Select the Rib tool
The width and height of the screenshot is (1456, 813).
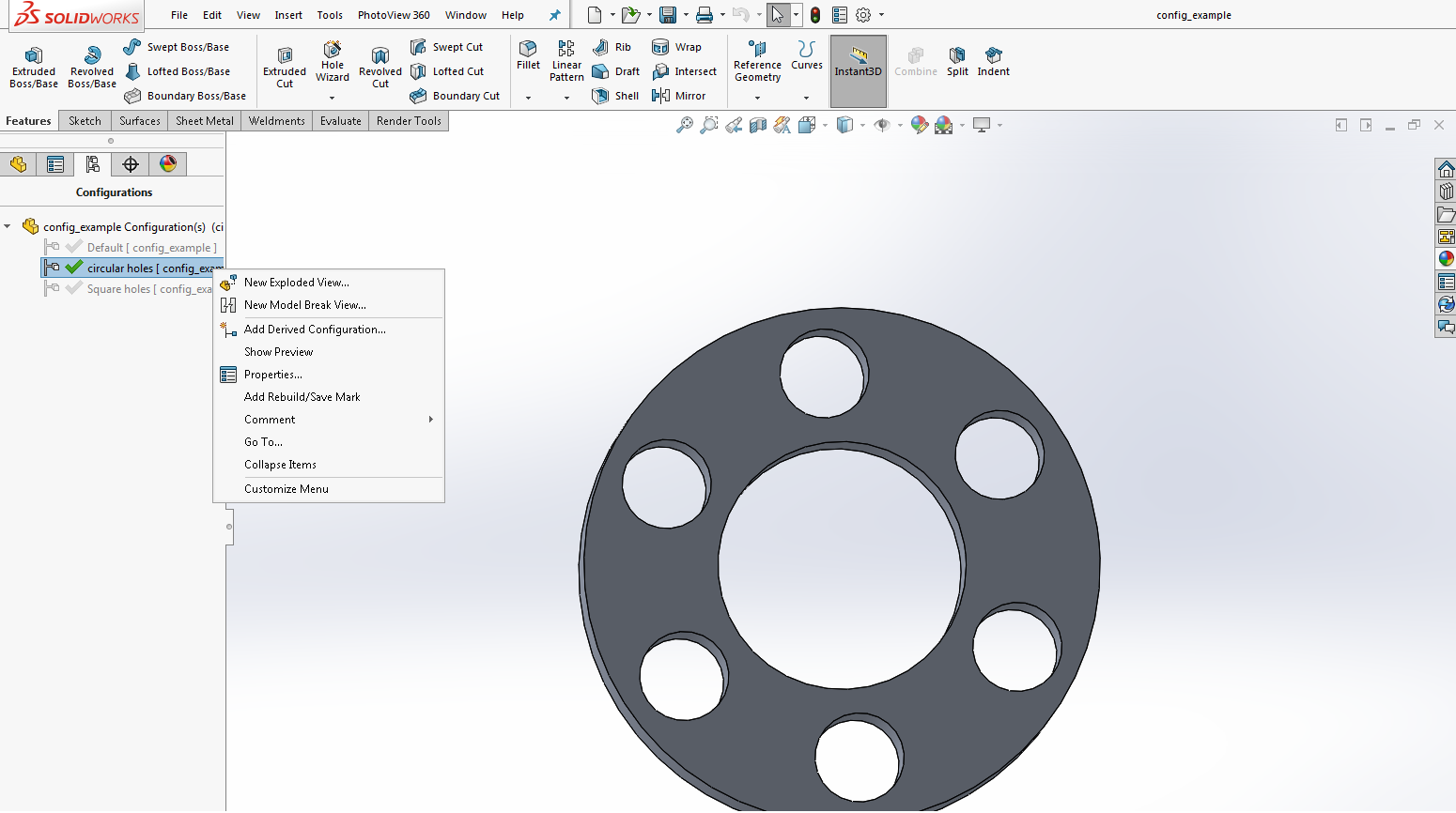point(612,47)
